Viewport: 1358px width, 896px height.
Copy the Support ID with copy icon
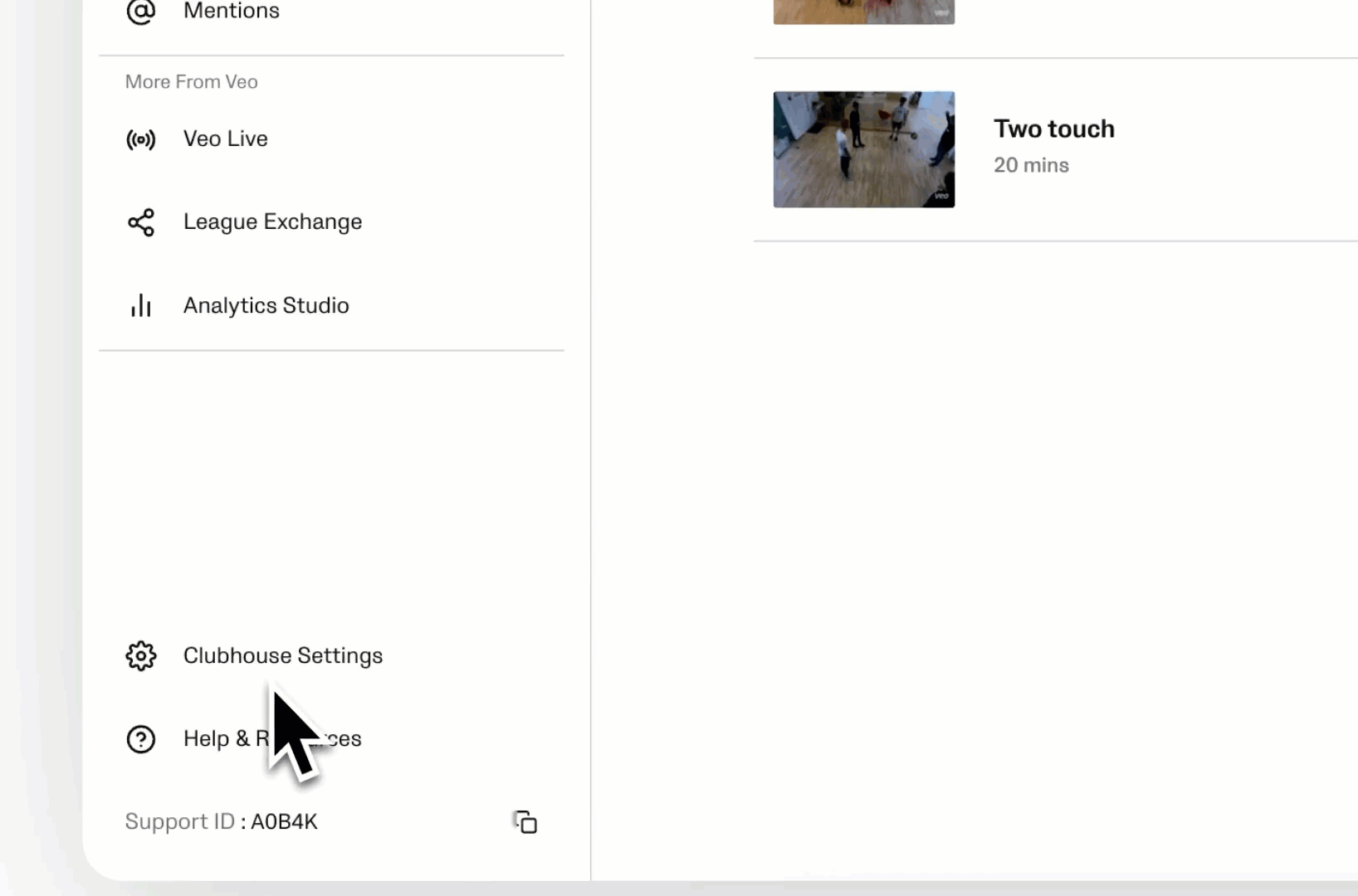pos(525,822)
